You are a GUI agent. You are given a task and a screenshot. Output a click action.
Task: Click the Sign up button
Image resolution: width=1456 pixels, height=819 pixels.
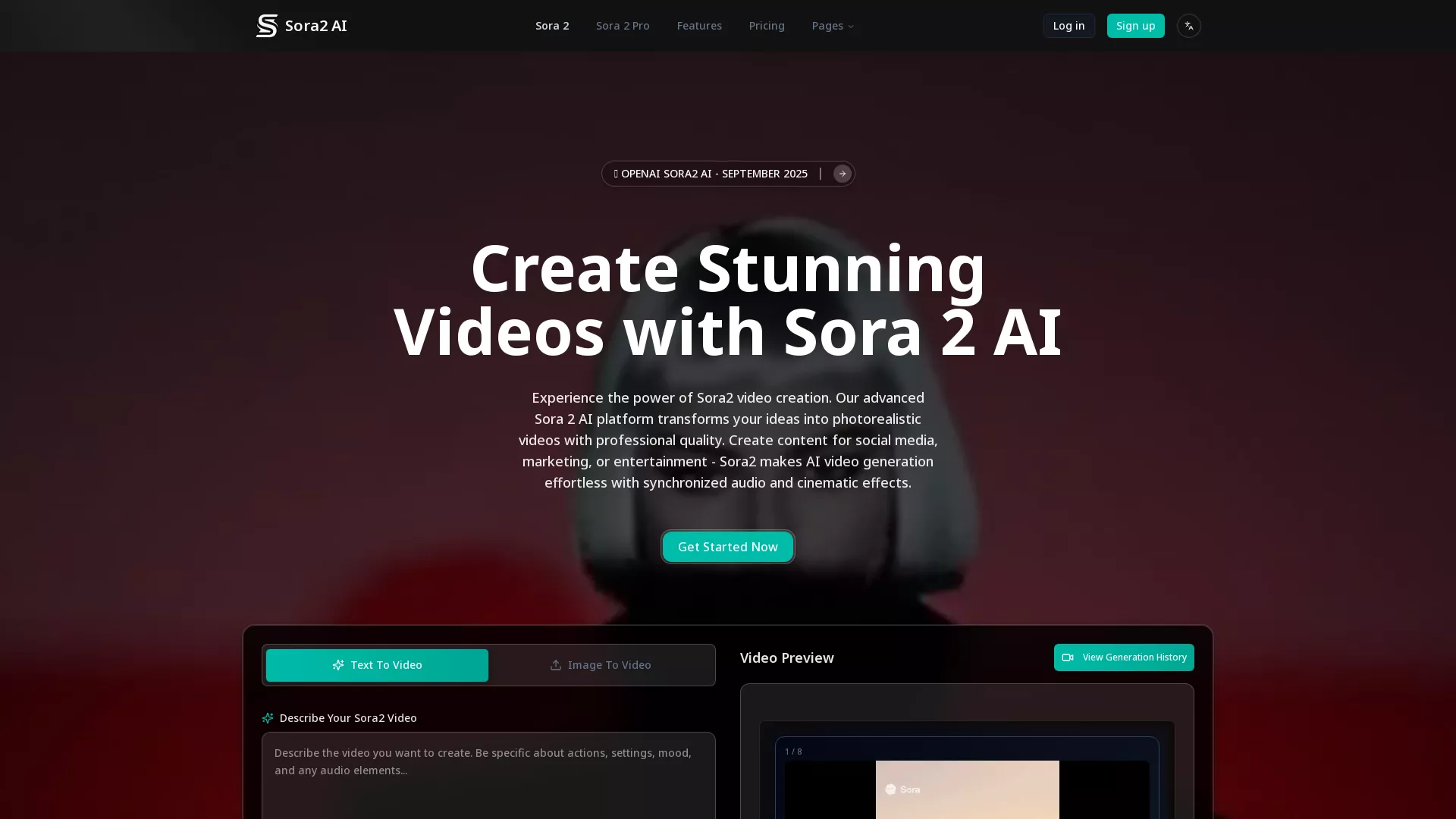point(1135,25)
